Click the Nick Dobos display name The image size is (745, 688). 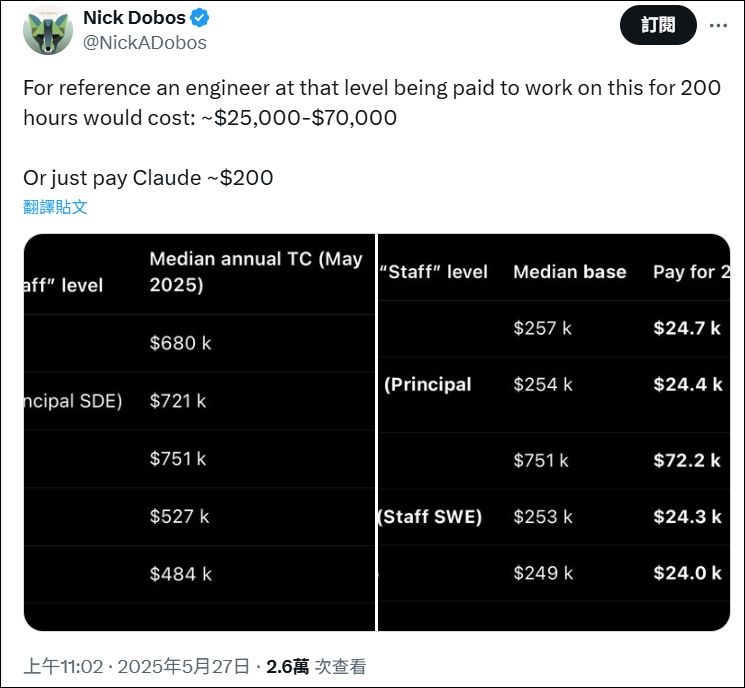[x=134, y=18]
